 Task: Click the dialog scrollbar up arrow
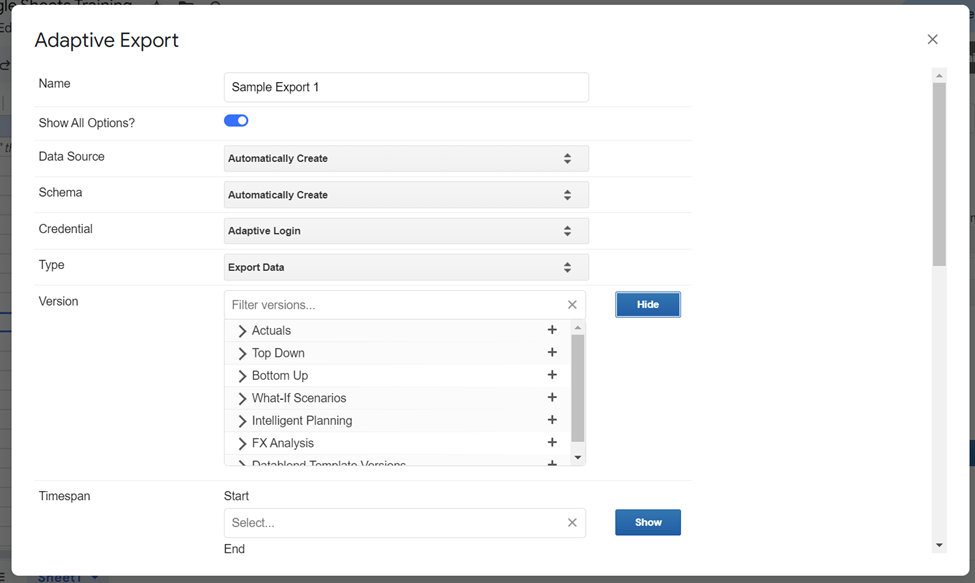click(940, 76)
